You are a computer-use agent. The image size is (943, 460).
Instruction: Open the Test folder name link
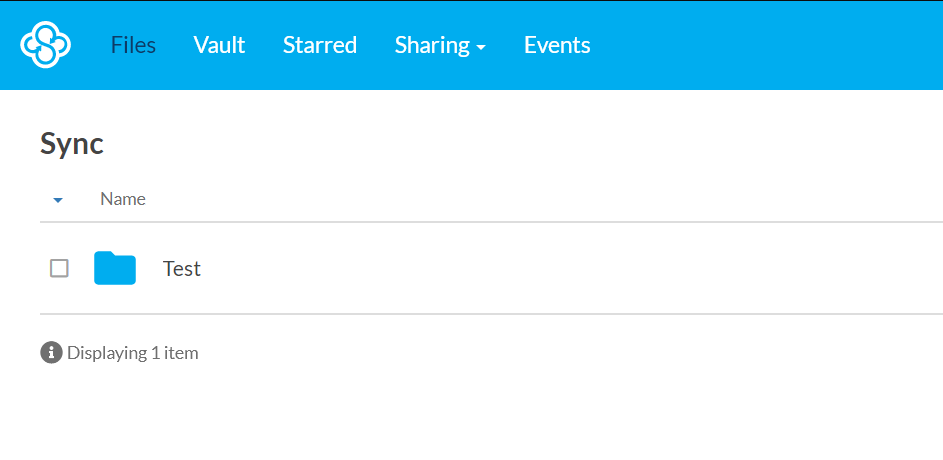coord(182,268)
